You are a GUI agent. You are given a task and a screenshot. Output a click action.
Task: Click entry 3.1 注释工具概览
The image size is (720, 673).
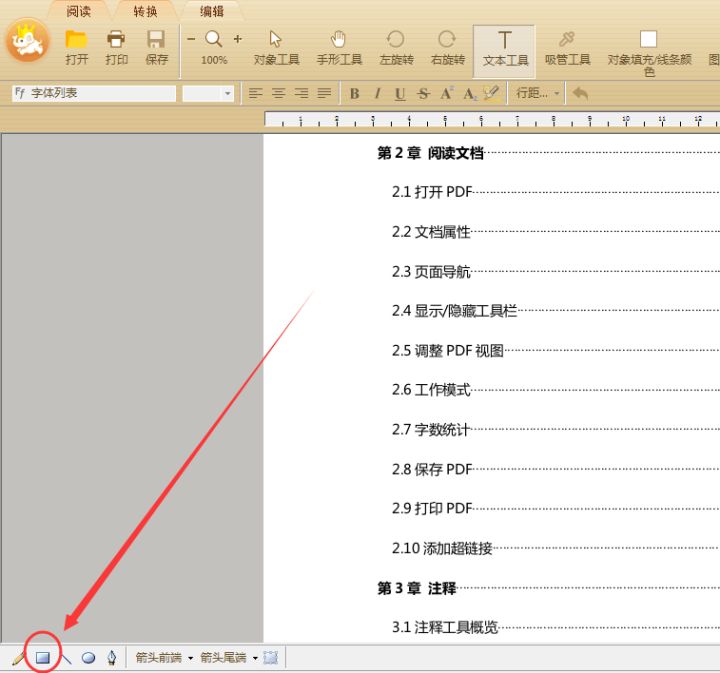pyautogui.click(x=445, y=627)
